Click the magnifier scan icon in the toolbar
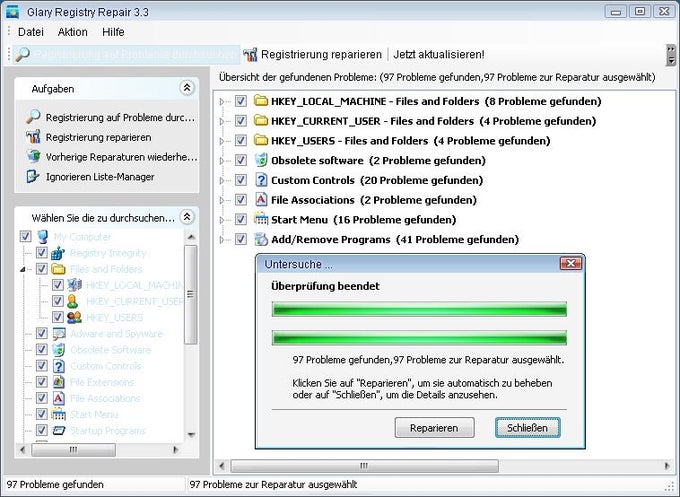The height and width of the screenshot is (497, 680). coord(22,55)
